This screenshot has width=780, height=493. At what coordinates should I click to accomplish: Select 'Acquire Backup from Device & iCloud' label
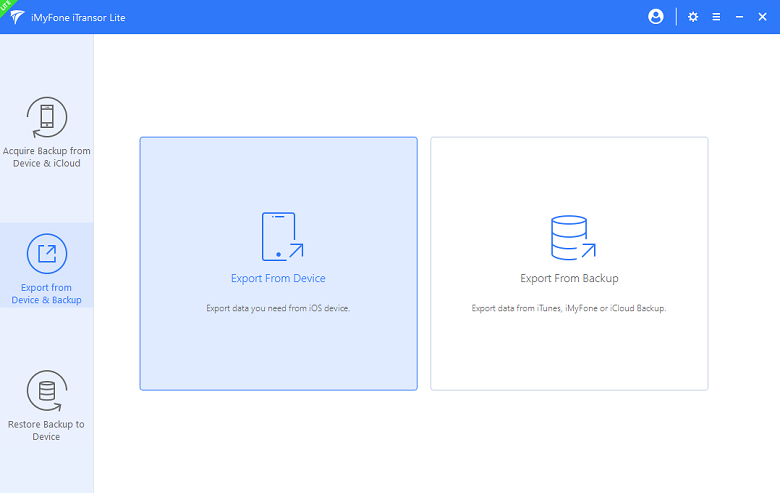(x=46, y=157)
